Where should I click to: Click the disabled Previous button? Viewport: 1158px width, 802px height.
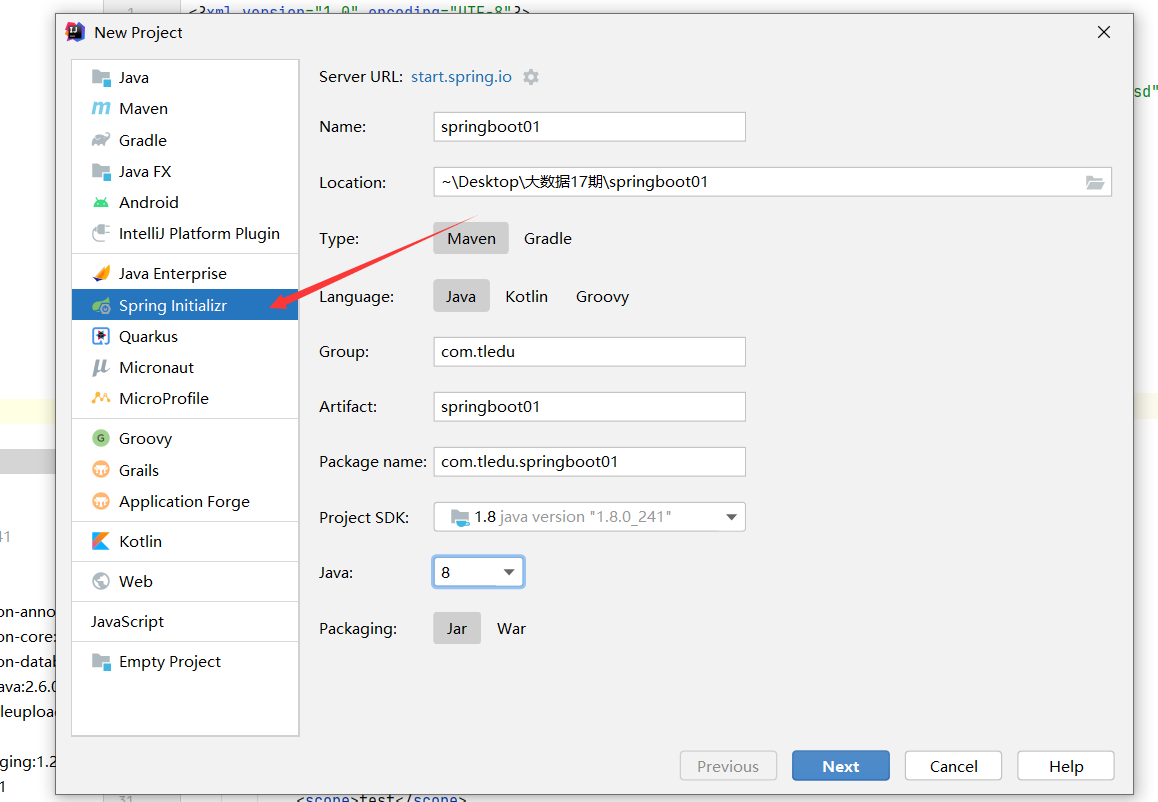coord(728,766)
